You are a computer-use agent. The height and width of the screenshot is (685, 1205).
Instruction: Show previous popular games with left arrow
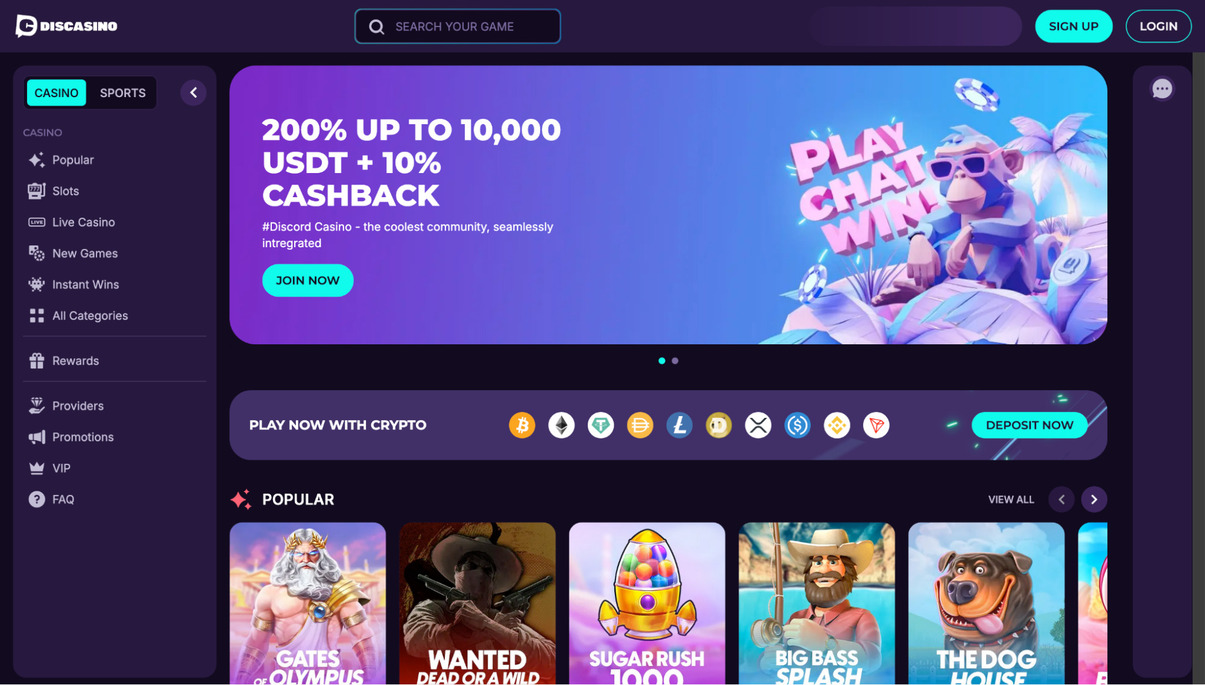(x=1062, y=499)
